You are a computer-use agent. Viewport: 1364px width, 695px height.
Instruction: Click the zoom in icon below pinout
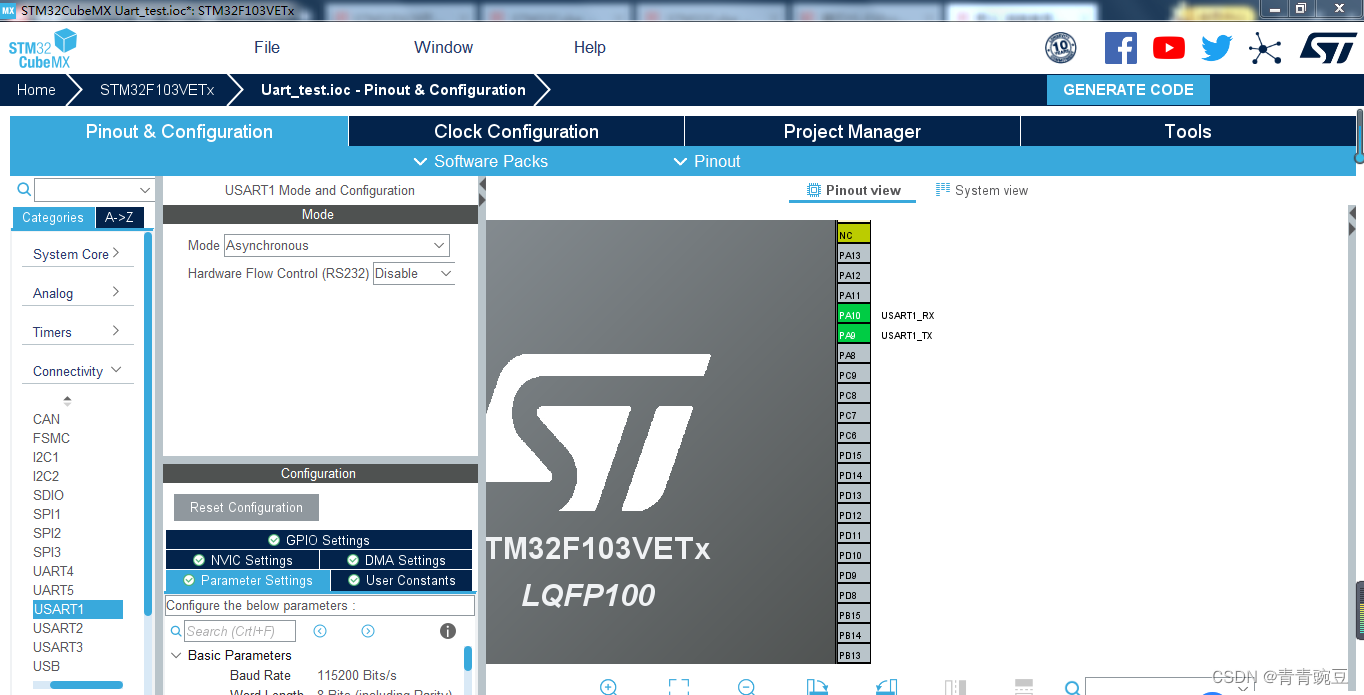(x=608, y=687)
